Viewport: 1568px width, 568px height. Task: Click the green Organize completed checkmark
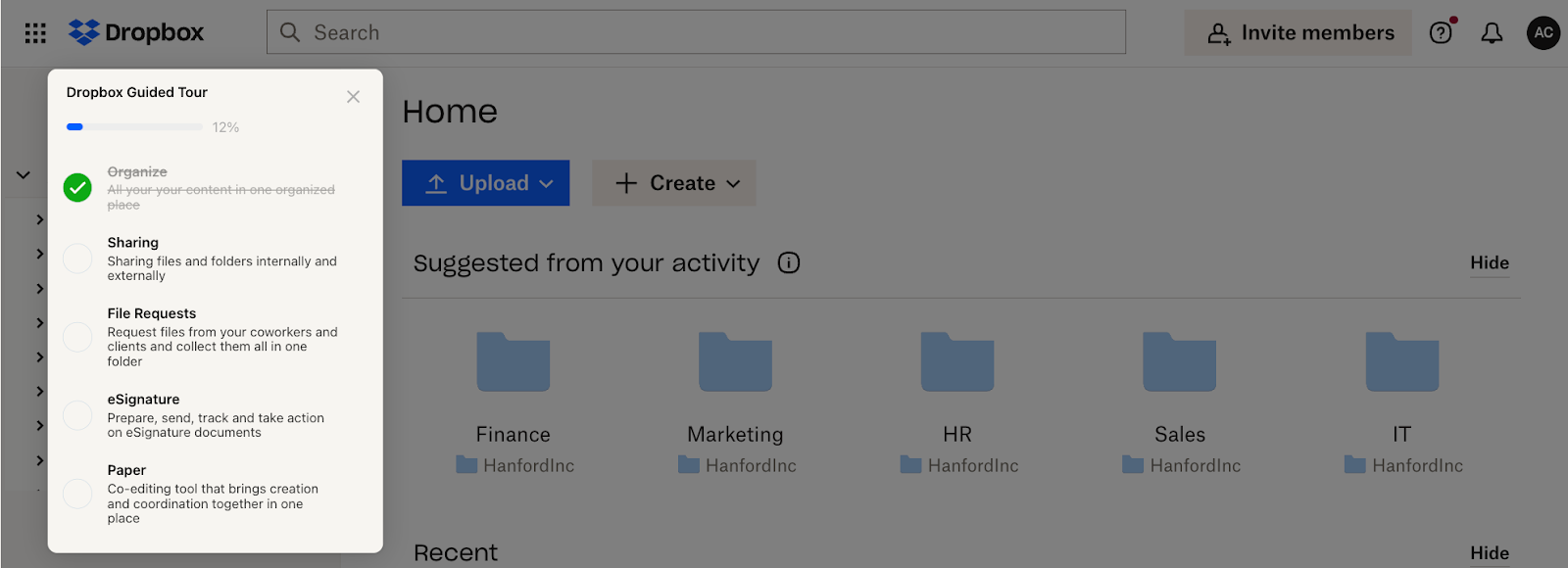(x=77, y=187)
